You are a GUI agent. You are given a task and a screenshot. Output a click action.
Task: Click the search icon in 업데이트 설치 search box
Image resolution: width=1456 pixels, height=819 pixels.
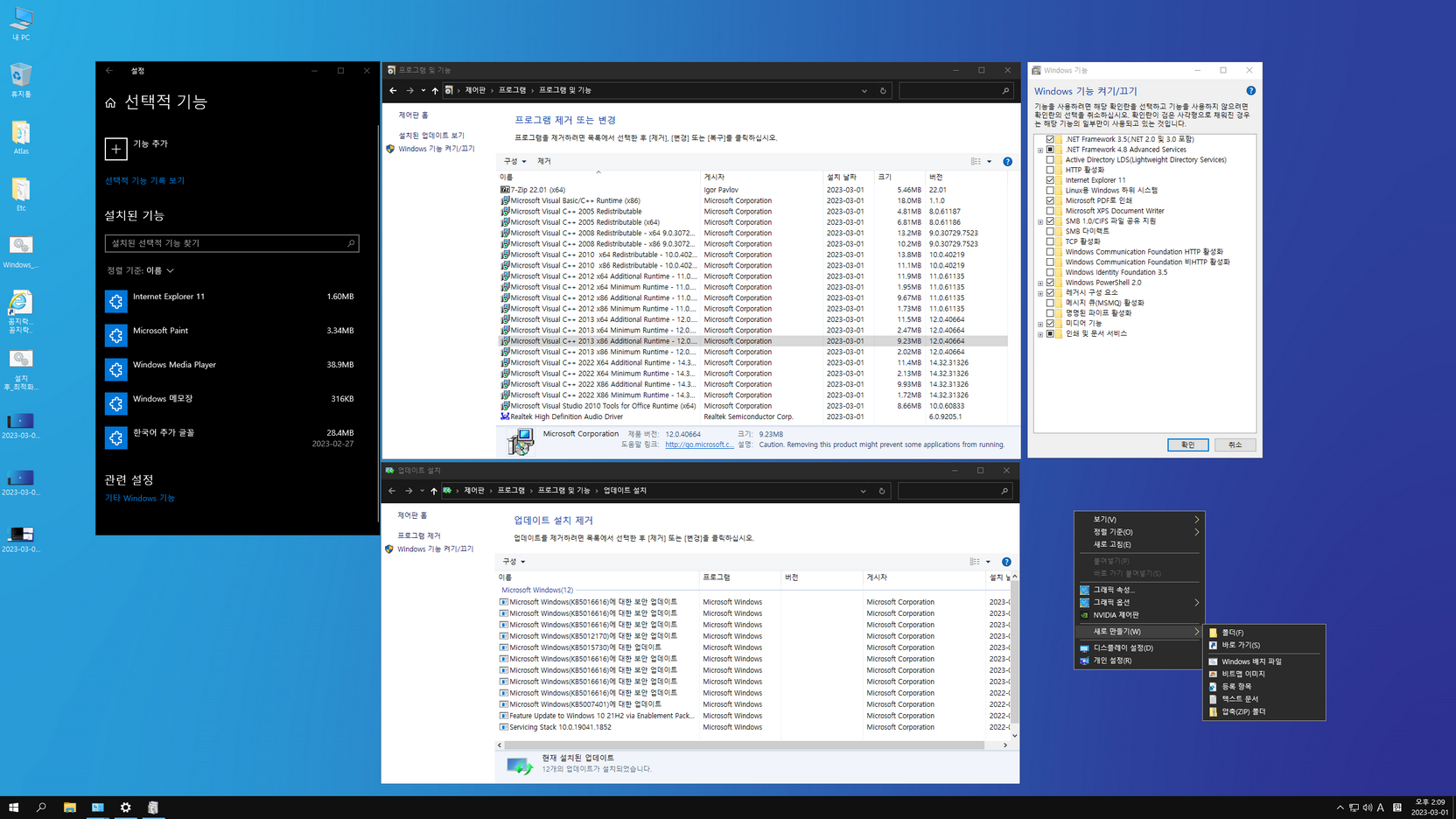[1004, 491]
